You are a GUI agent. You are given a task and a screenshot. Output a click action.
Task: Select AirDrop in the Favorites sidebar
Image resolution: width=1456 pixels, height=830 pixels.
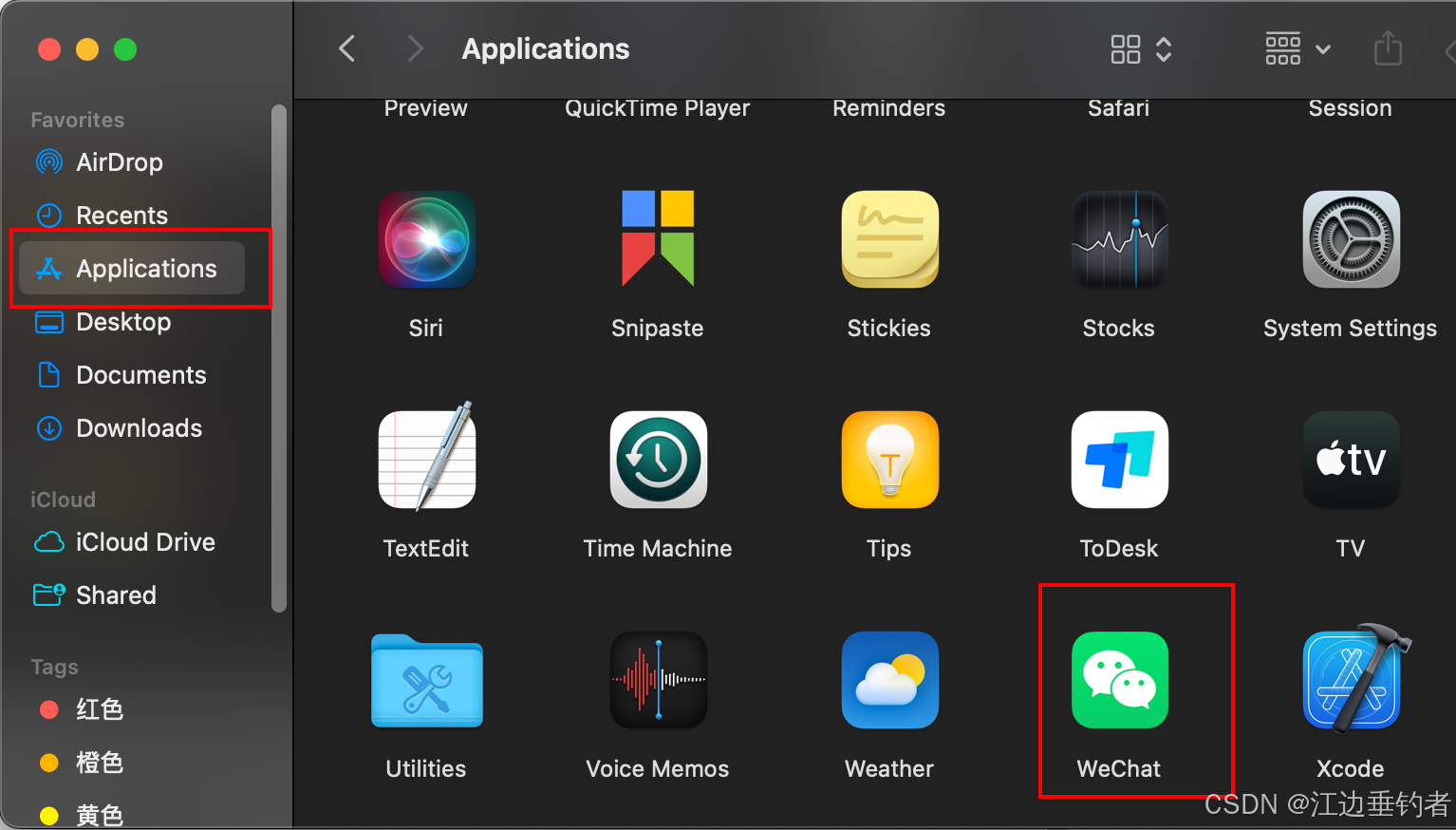tap(132, 162)
